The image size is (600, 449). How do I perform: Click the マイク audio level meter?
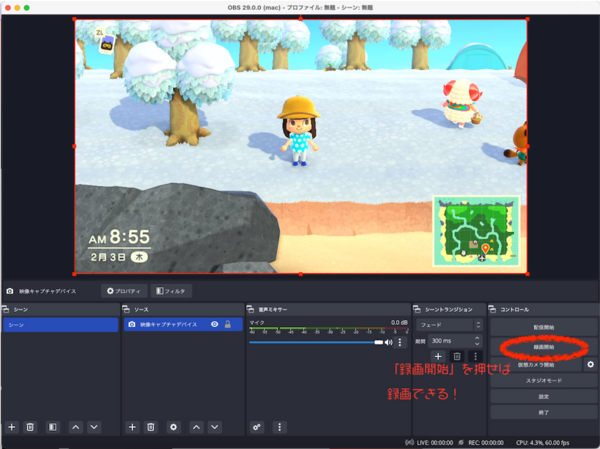[329, 328]
